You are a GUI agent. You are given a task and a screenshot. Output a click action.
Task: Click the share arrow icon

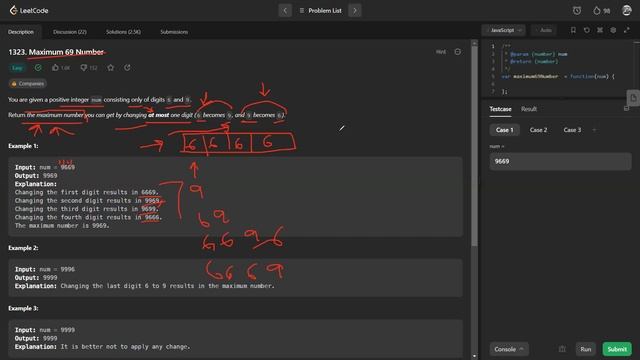click(x=127, y=68)
